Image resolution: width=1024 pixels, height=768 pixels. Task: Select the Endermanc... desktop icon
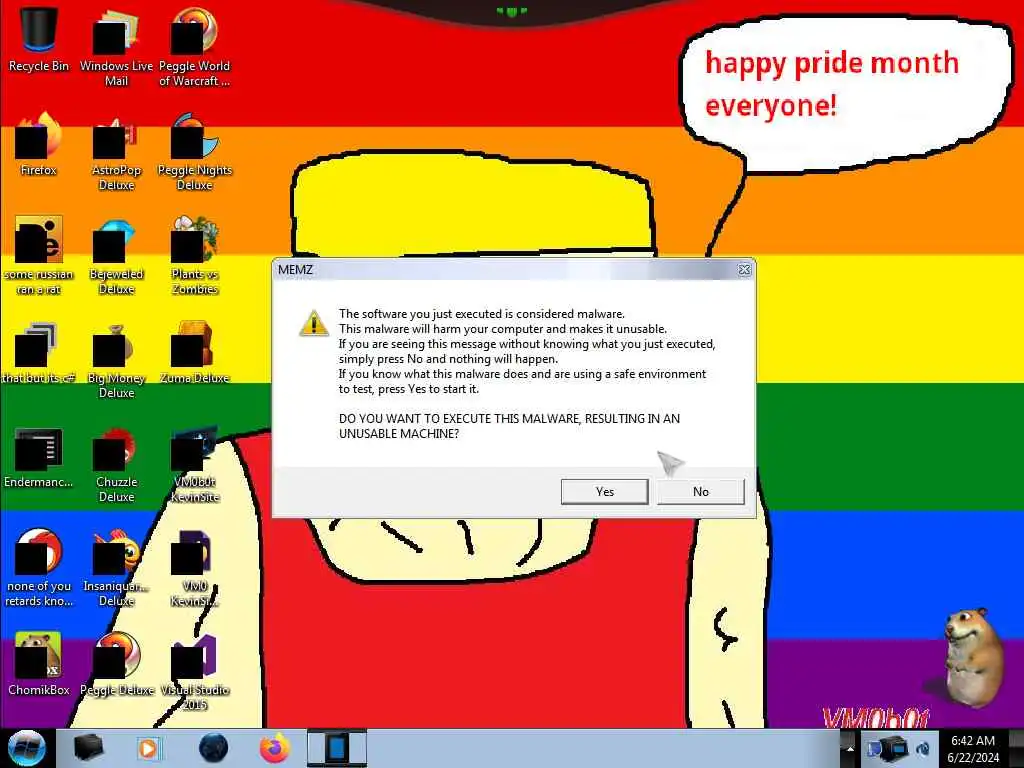[x=39, y=457]
